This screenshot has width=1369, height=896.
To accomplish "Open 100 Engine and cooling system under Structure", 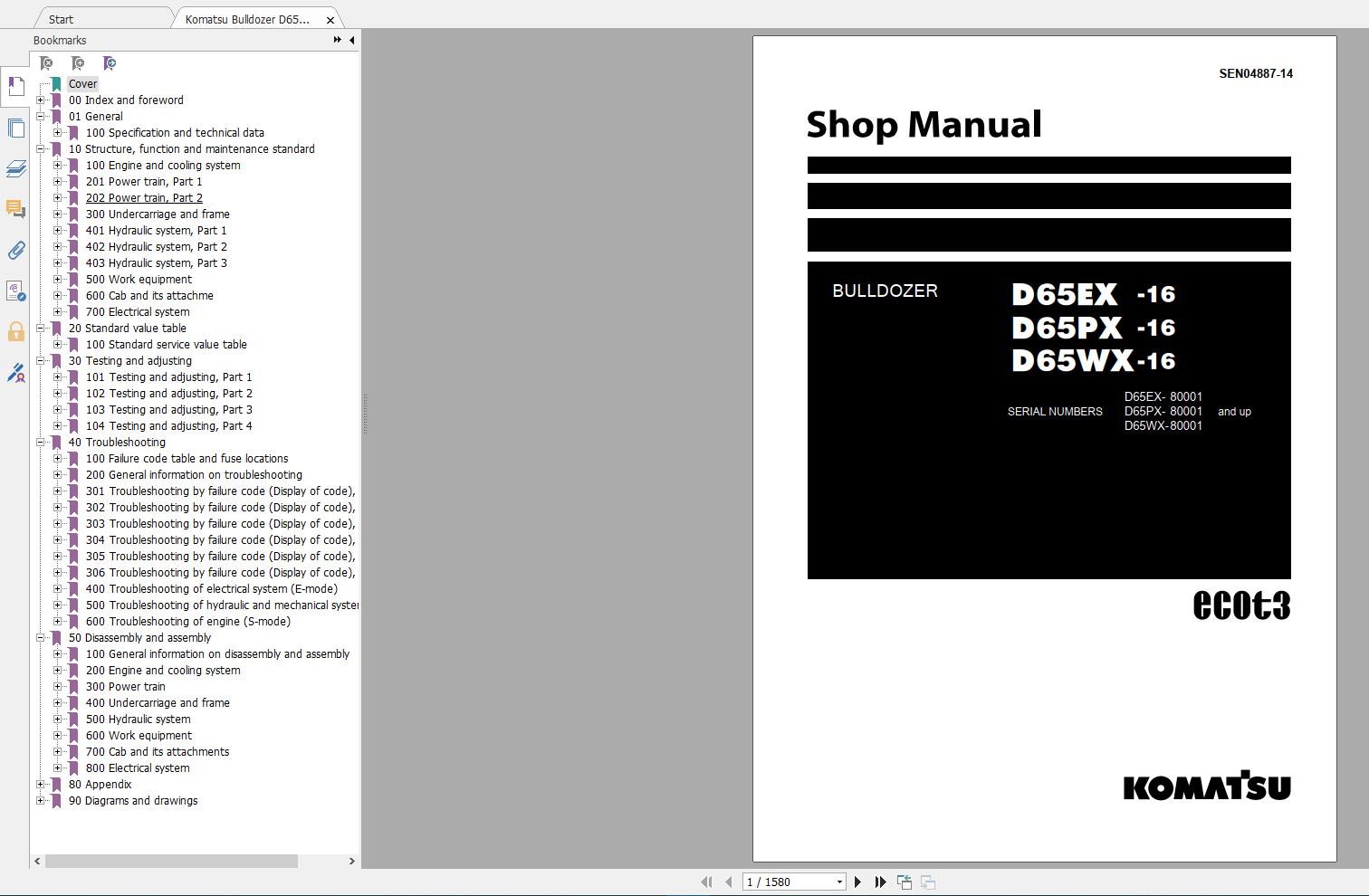I will [x=163, y=166].
